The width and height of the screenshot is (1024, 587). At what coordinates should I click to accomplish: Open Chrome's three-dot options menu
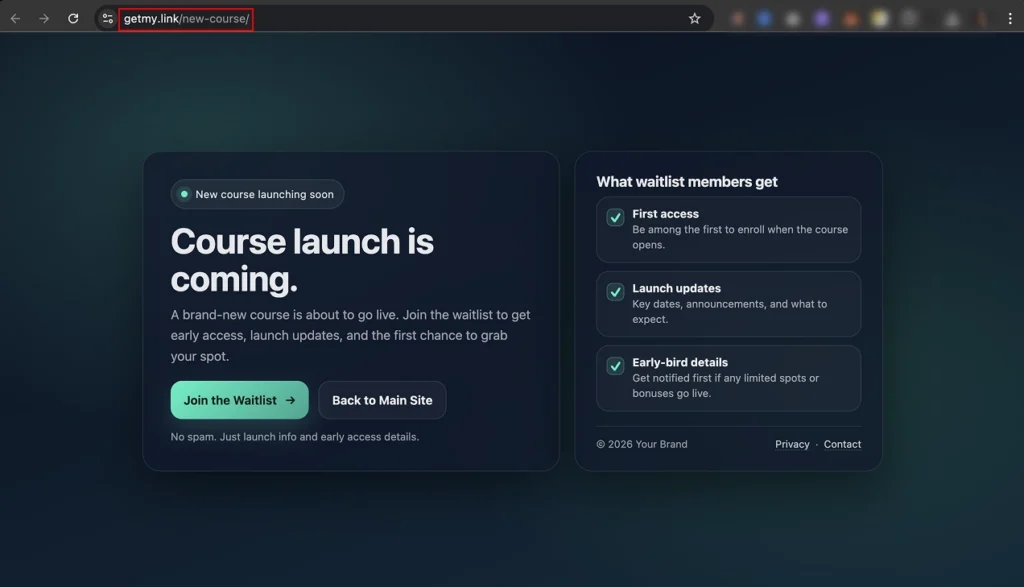[1011, 17]
